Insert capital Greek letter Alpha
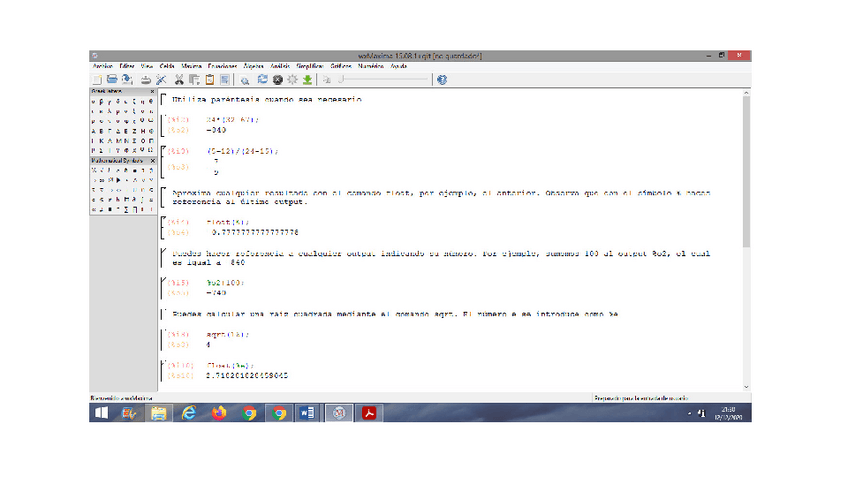This screenshot has height=477, width=848. (x=93, y=131)
